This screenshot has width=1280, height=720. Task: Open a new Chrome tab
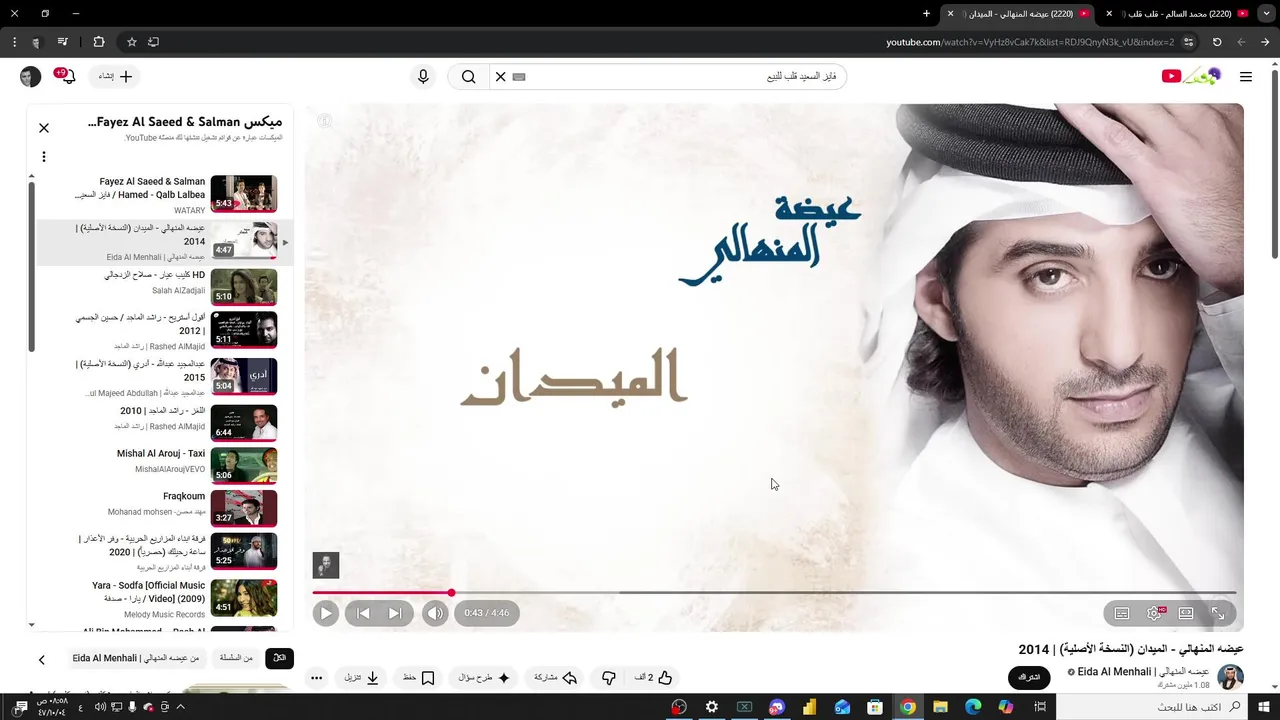click(x=926, y=14)
